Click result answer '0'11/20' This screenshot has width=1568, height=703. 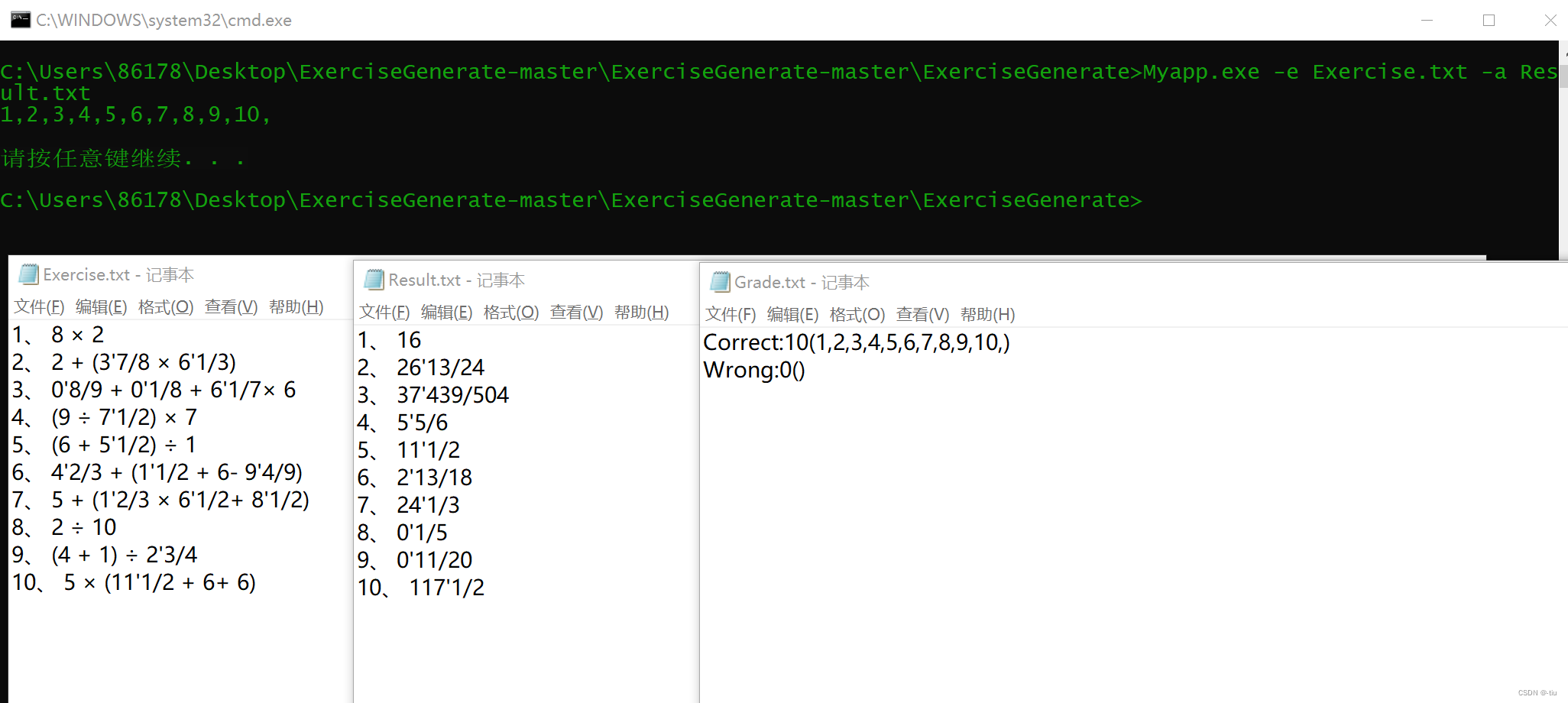tap(435, 560)
